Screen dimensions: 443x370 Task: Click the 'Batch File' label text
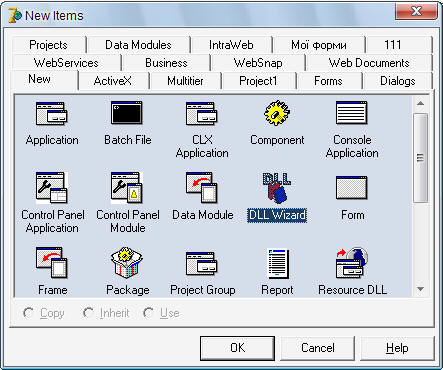[x=128, y=140]
